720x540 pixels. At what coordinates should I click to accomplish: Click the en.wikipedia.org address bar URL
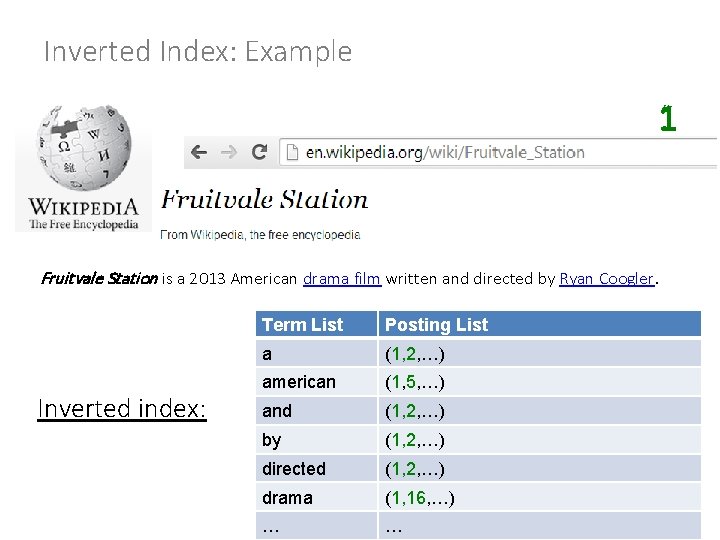[x=445, y=152]
